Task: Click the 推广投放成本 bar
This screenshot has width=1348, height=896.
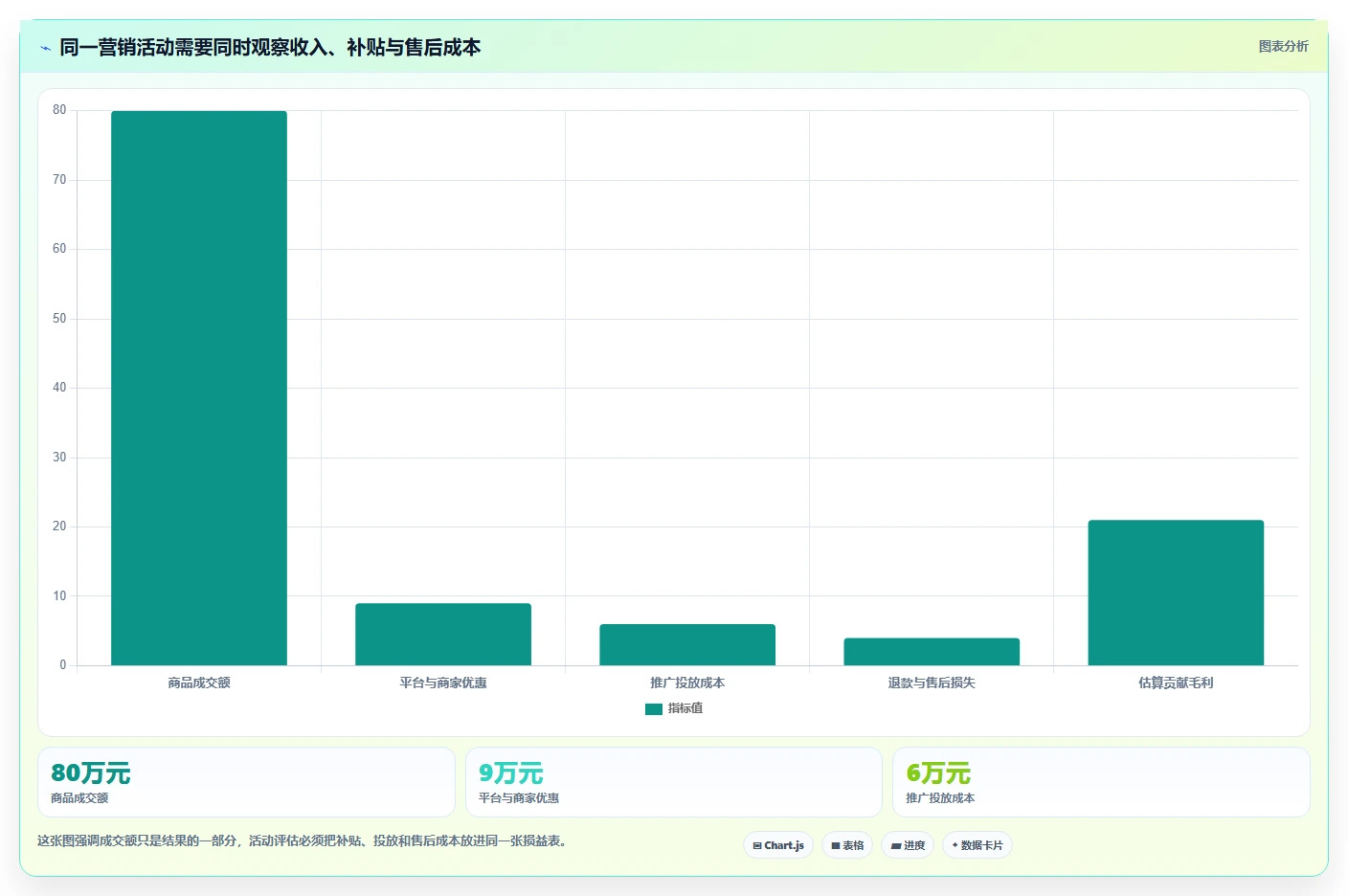Action: [687, 644]
